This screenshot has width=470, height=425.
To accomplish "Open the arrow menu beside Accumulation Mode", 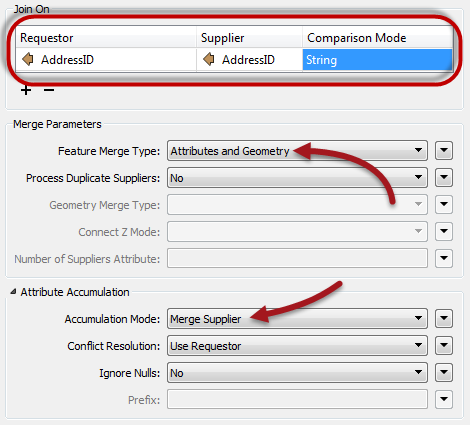I will [444, 319].
